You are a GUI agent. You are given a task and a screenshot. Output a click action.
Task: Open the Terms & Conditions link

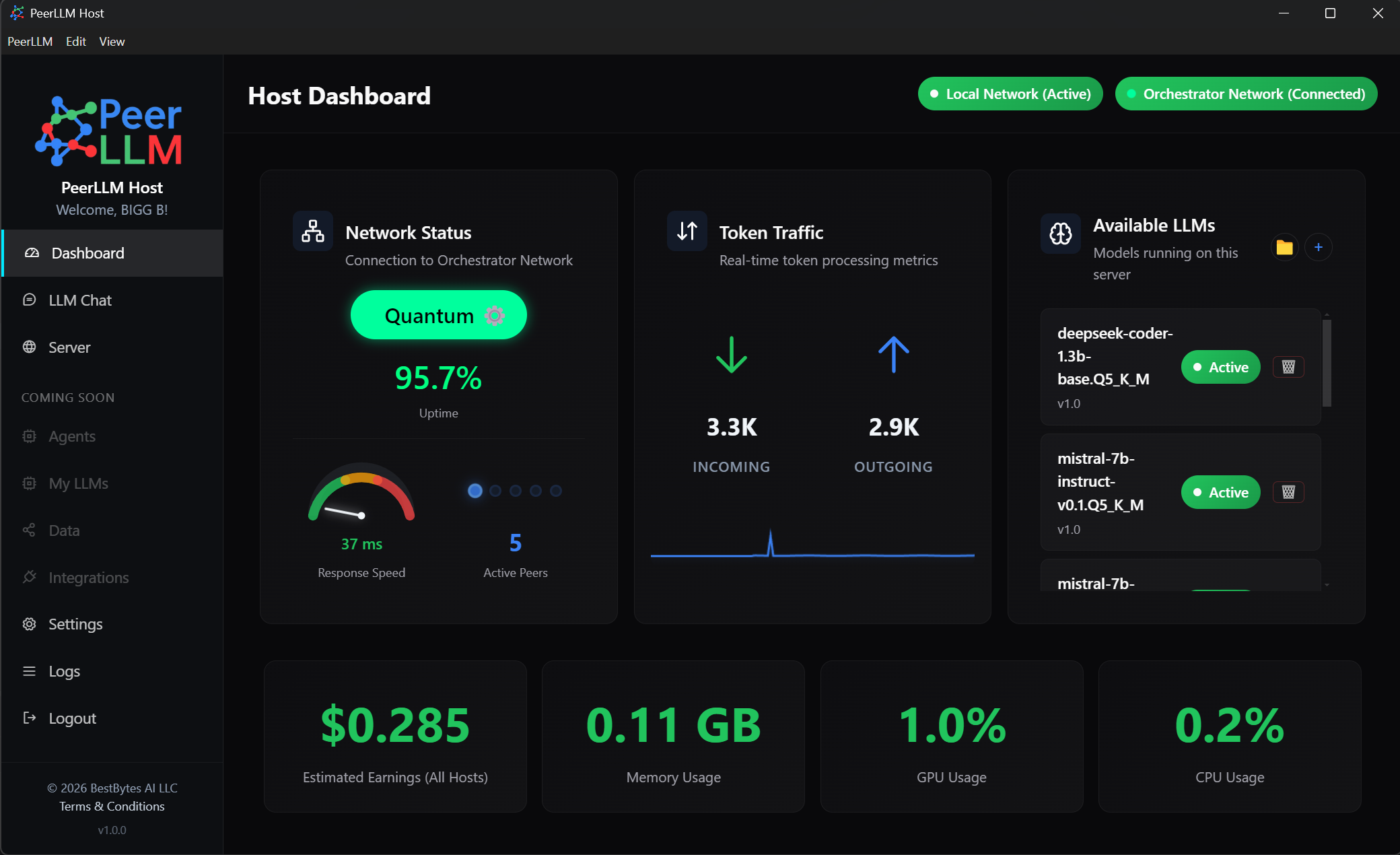coord(112,806)
